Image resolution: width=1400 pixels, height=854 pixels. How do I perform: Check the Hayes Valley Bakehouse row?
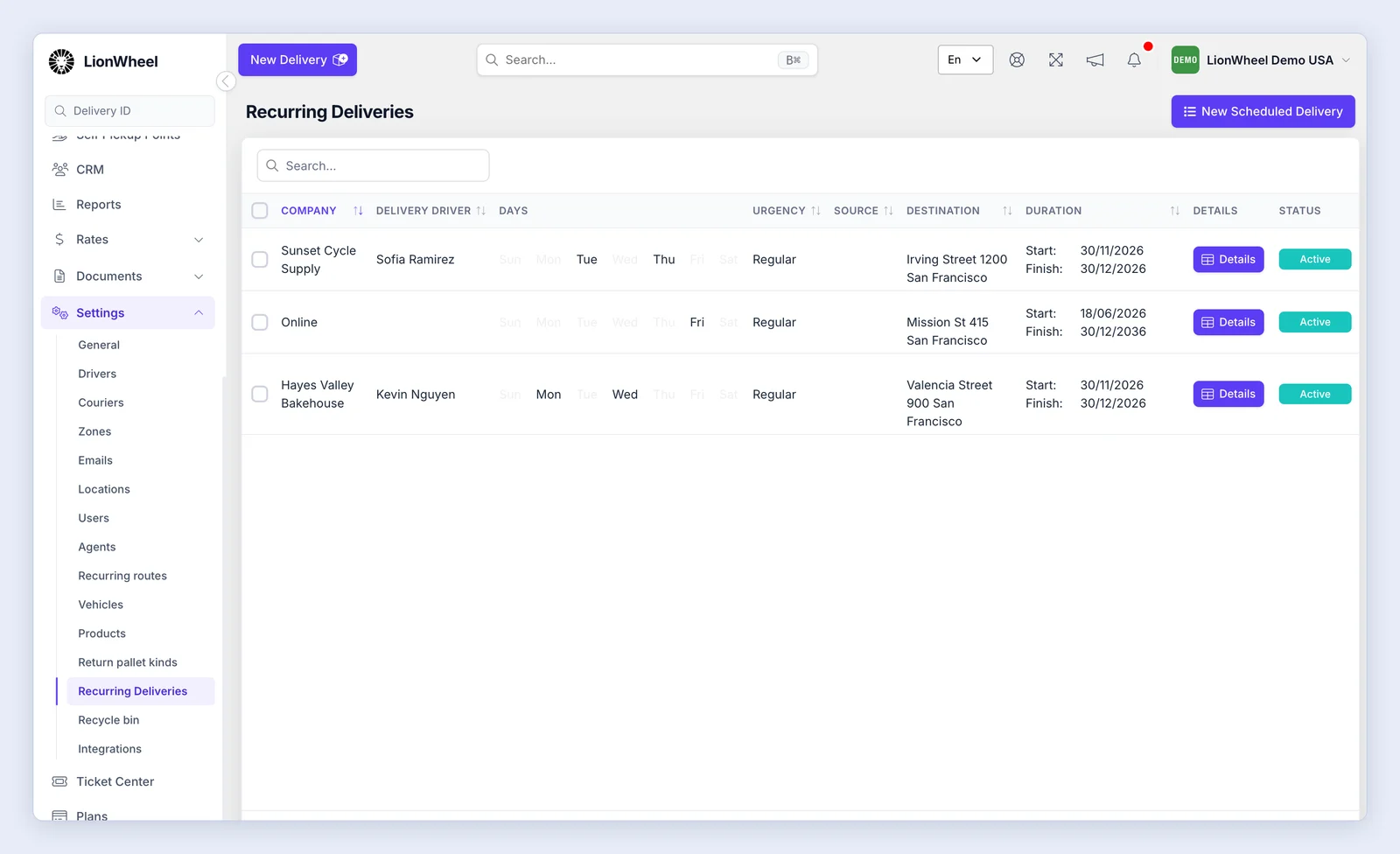point(260,395)
